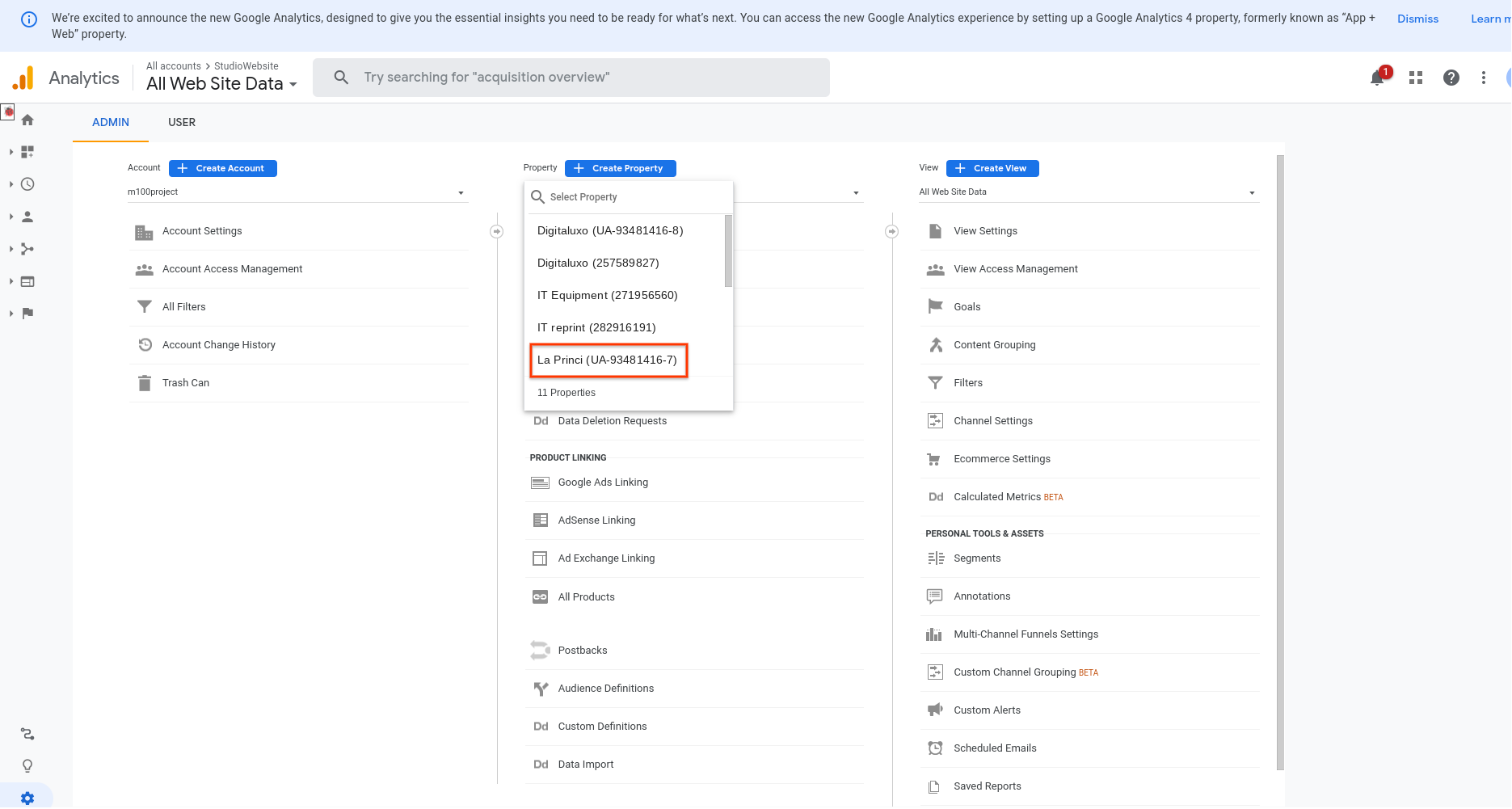This screenshot has width=1512, height=809.
Task: Expand Acquisition section arrow in sidebar
Action: [x=11, y=249]
